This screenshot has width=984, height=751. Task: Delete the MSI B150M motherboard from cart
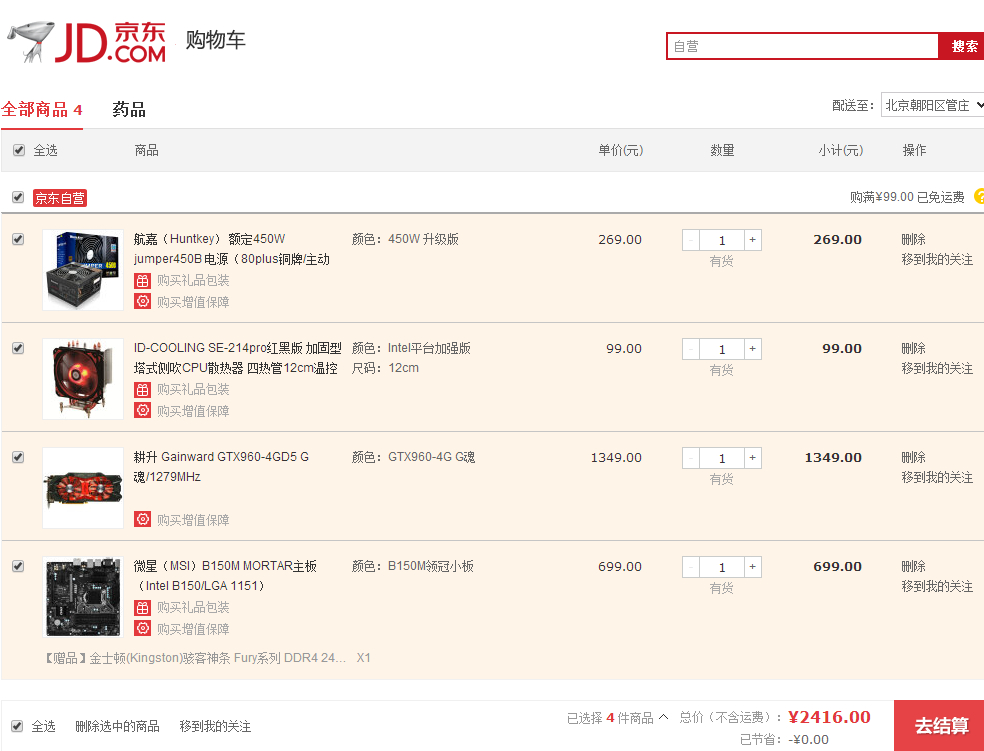[913, 567]
